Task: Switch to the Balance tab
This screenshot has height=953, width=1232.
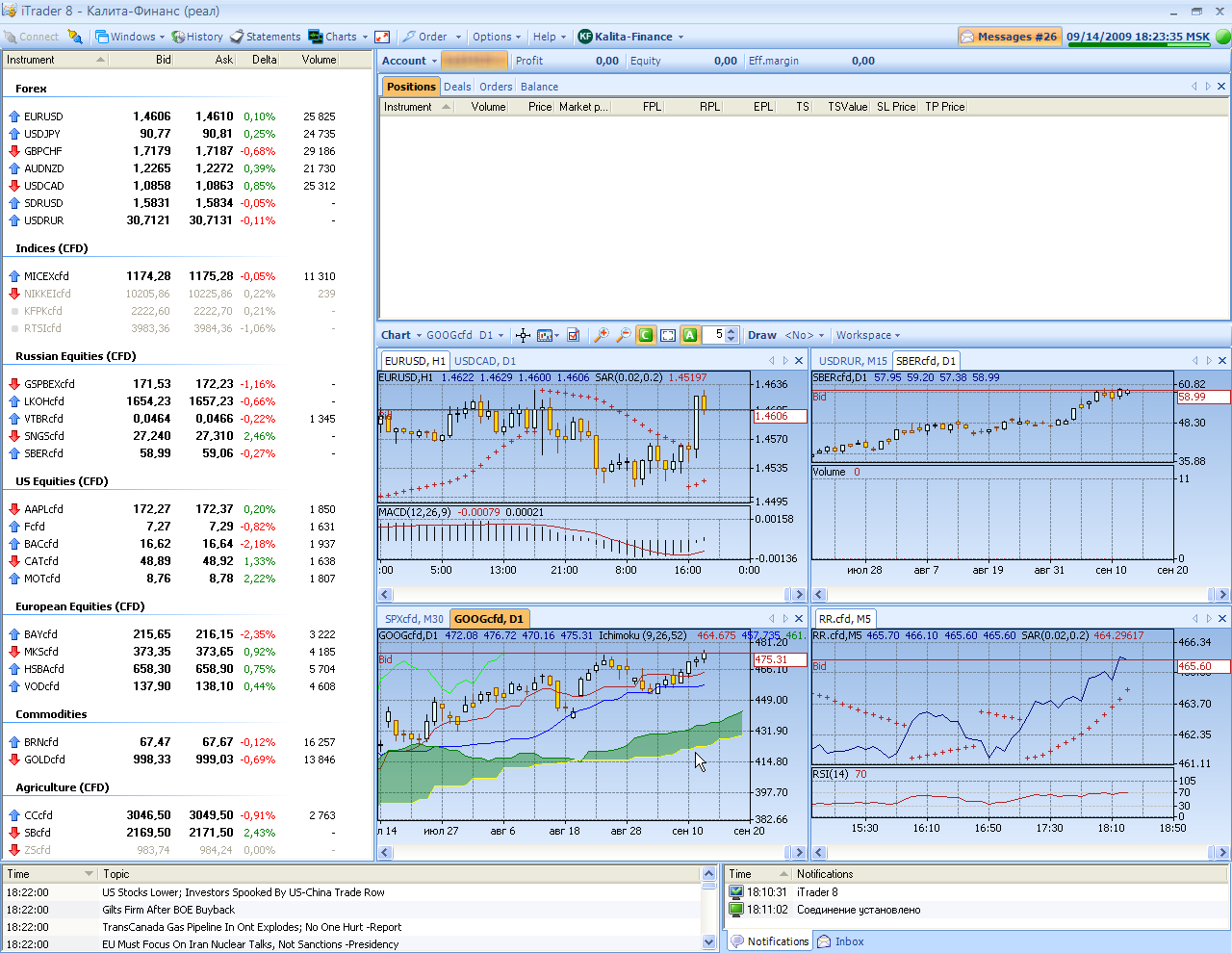Action: click(x=539, y=87)
